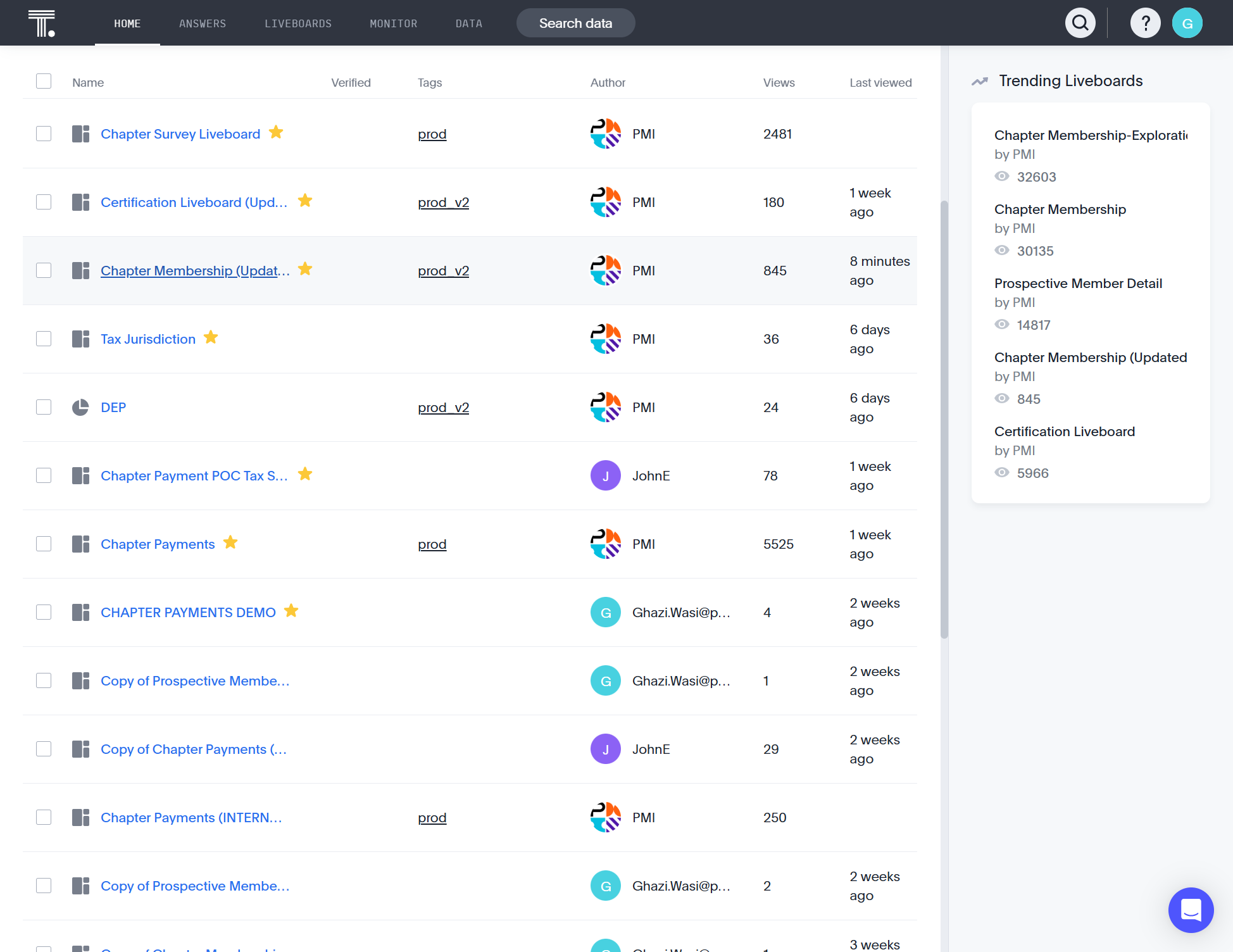Click prod_v2 tag in Certification Liveboard row
The image size is (1233, 952).
[x=444, y=203]
